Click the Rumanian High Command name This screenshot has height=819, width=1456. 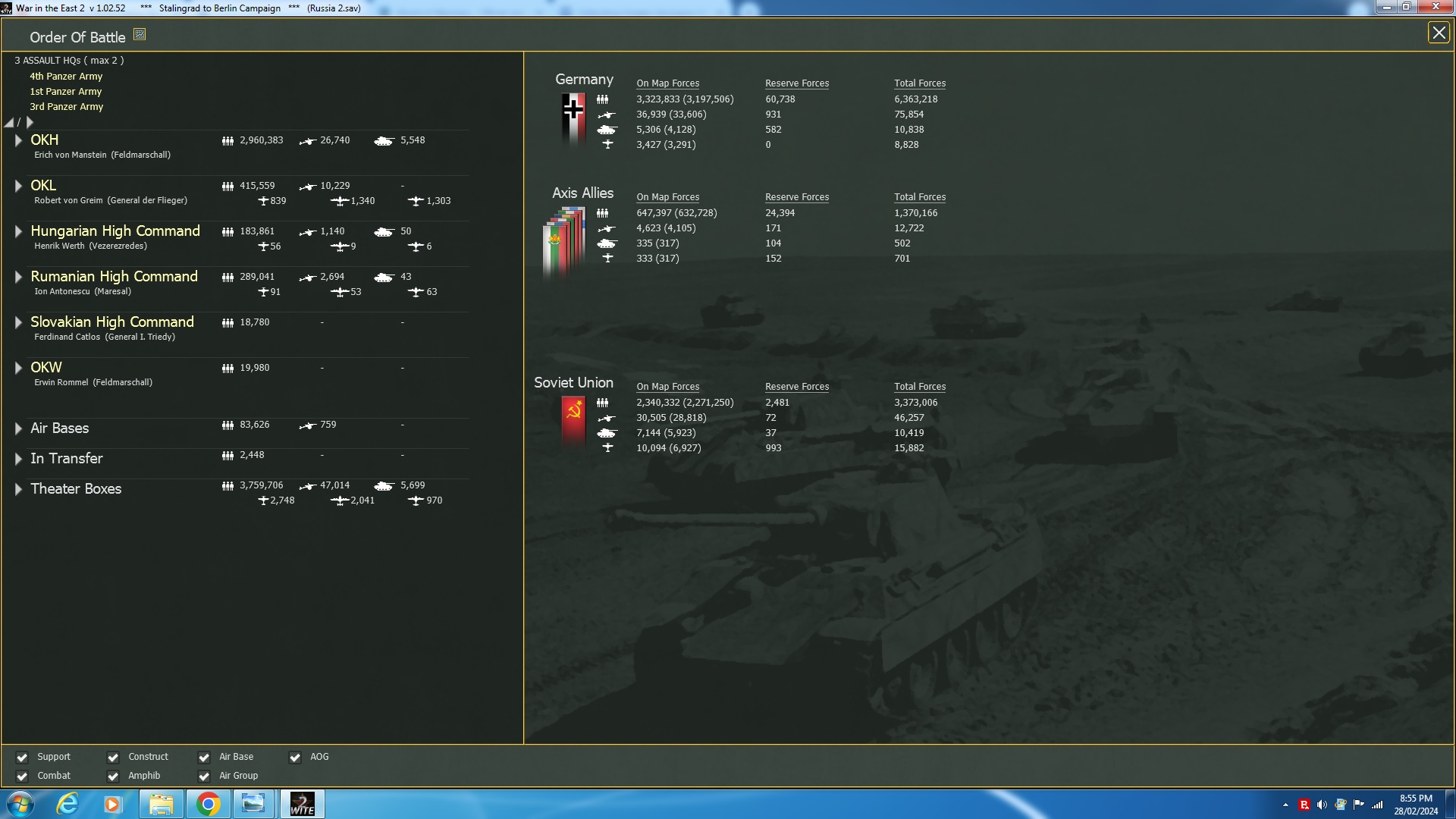[x=114, y=277]
